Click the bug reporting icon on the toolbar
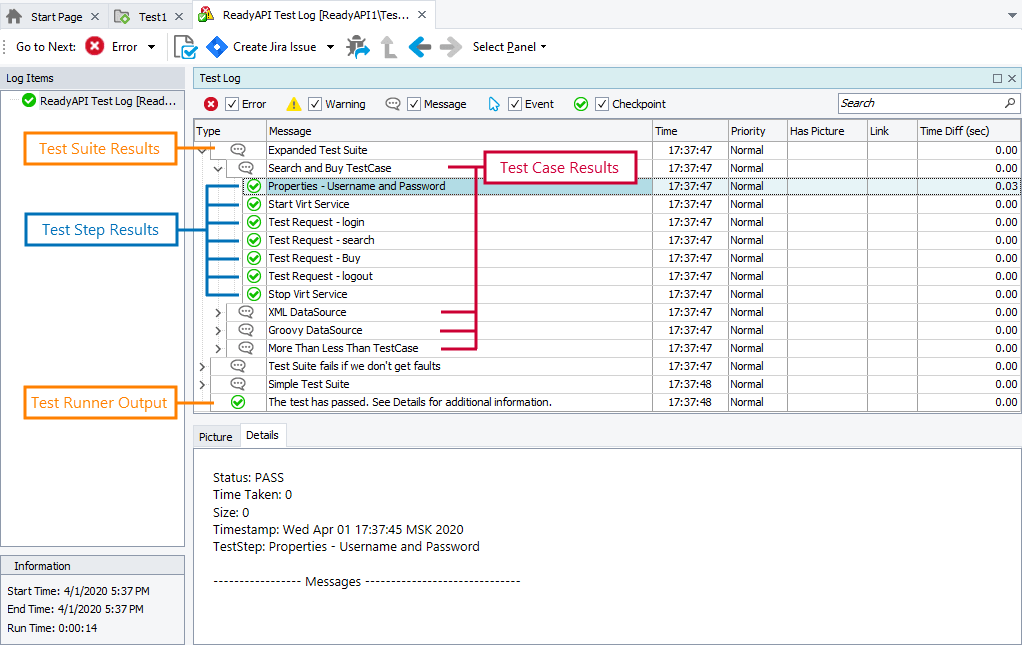This screenshot has height=645, width=1022. click(358, 46)
